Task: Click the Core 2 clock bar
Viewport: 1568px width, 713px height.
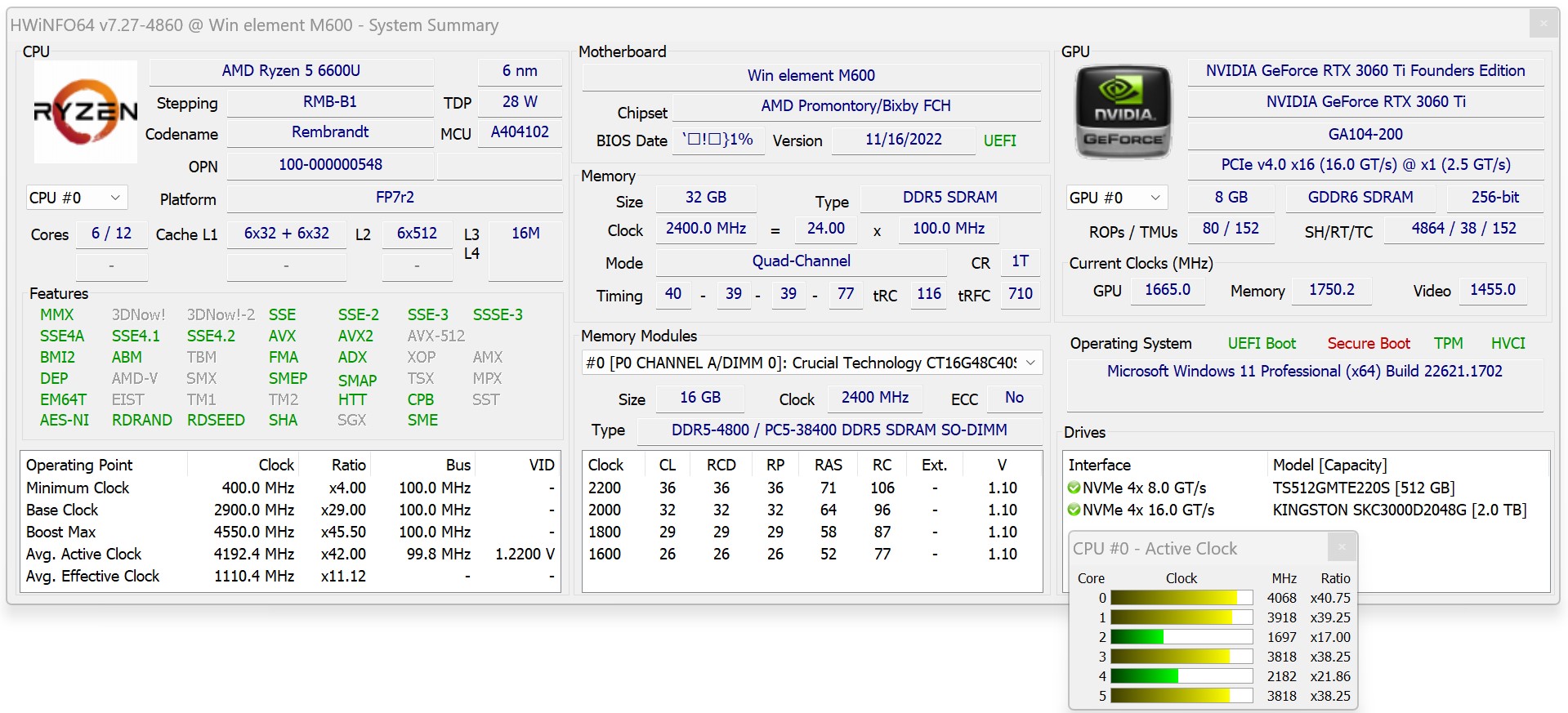Action: 1182,637
